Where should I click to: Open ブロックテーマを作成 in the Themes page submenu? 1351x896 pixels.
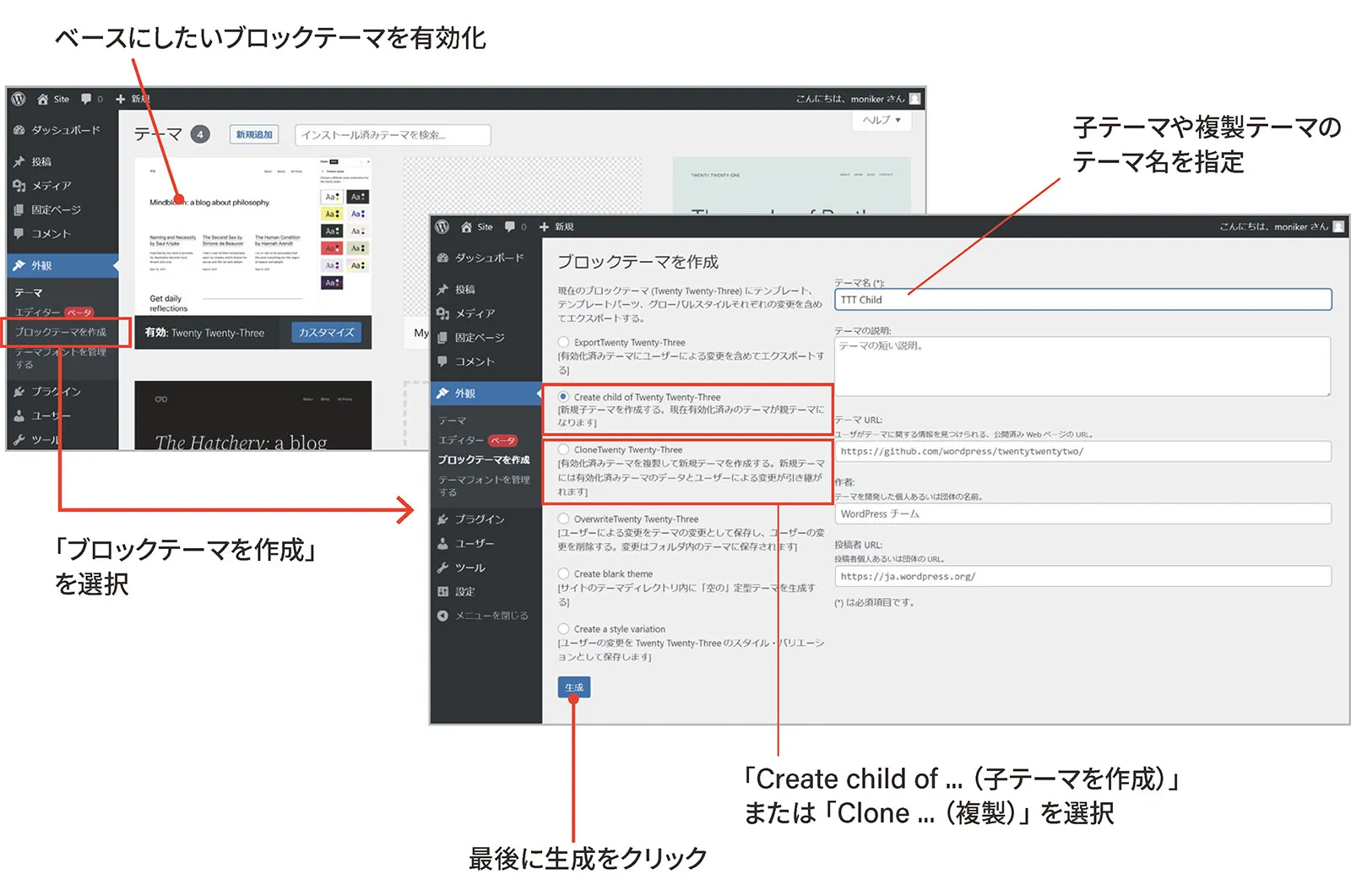tap(61, 333)
